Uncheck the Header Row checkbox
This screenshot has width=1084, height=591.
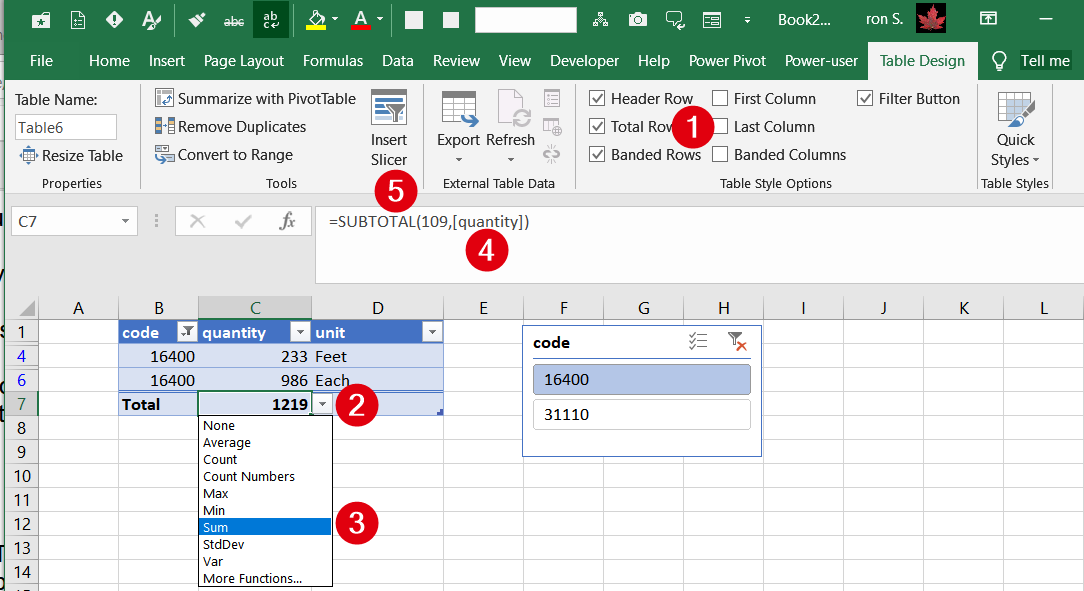pos(597,99)
